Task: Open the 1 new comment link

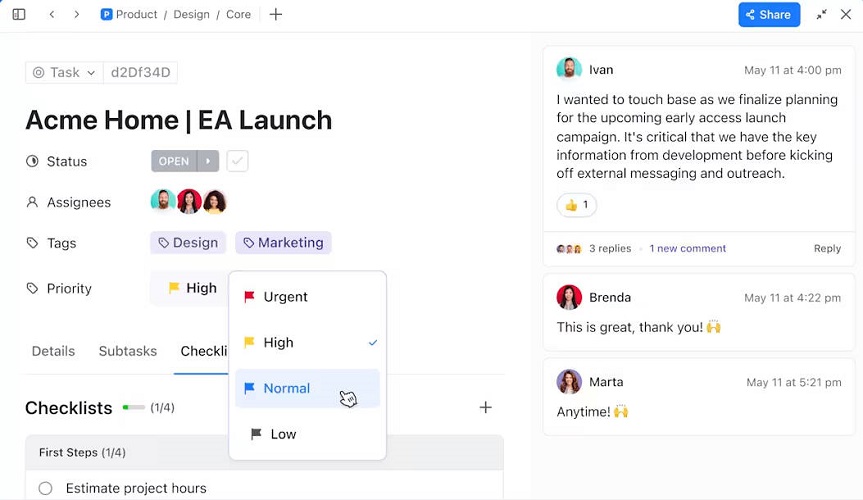Action: pyautogui.click(x=687, y=248)
